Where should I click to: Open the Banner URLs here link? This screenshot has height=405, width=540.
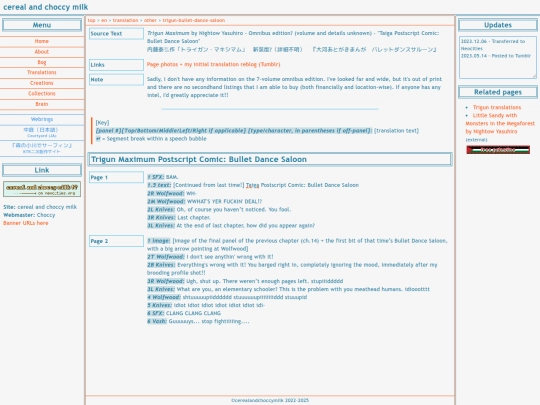point(26,223)
